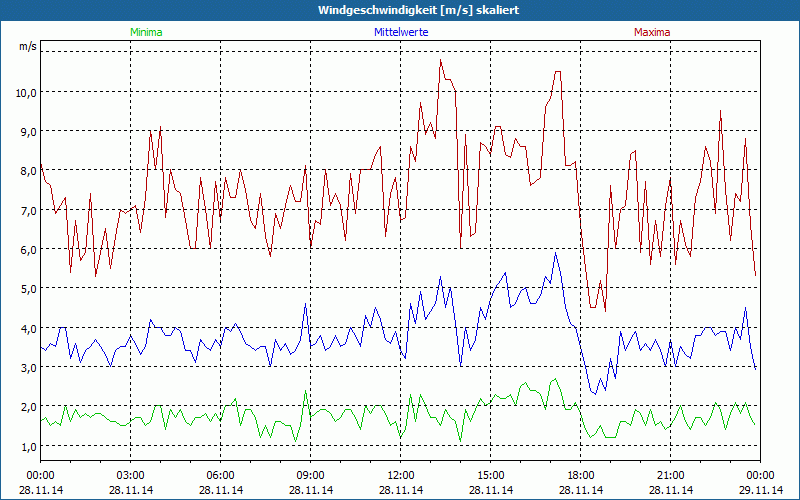Select the 06:00 time label on the x-axis
The width and height of the screenshot is (800, 500).
[221, 475]
